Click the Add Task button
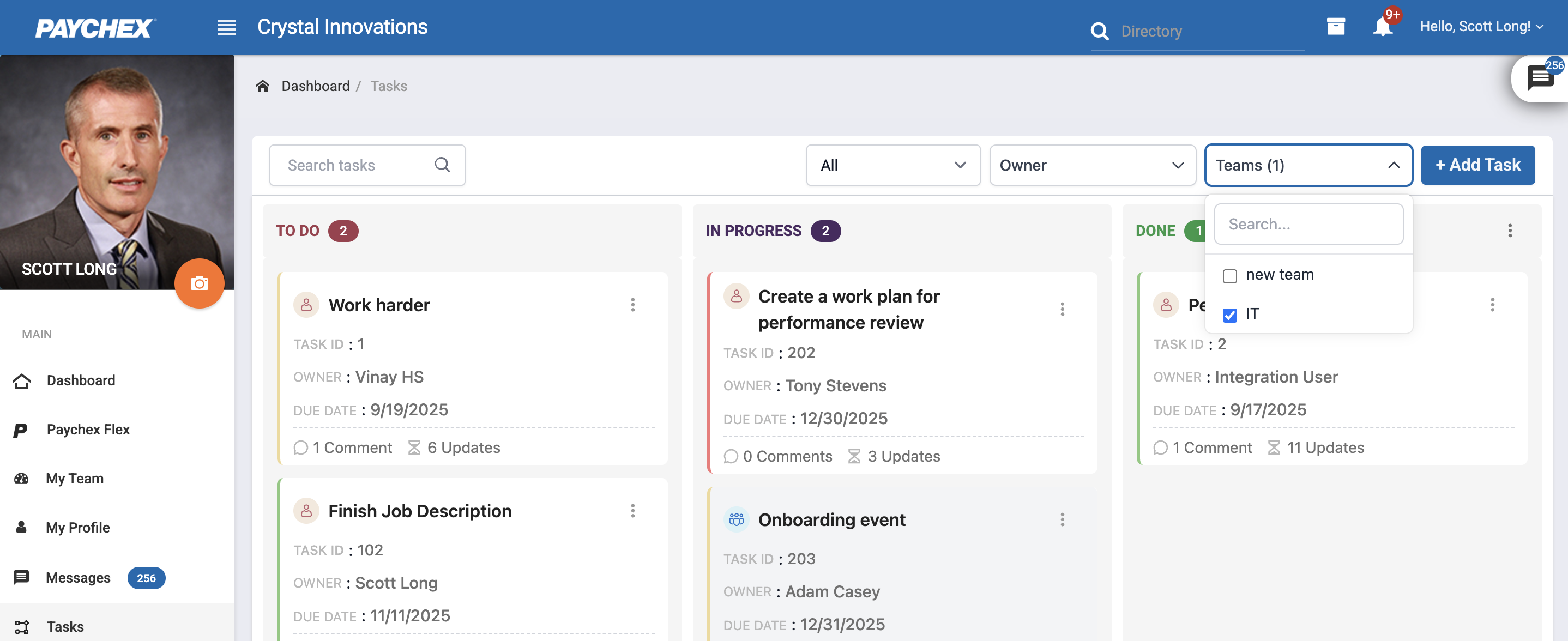 pyautogui.click(x=1477, y=165)
